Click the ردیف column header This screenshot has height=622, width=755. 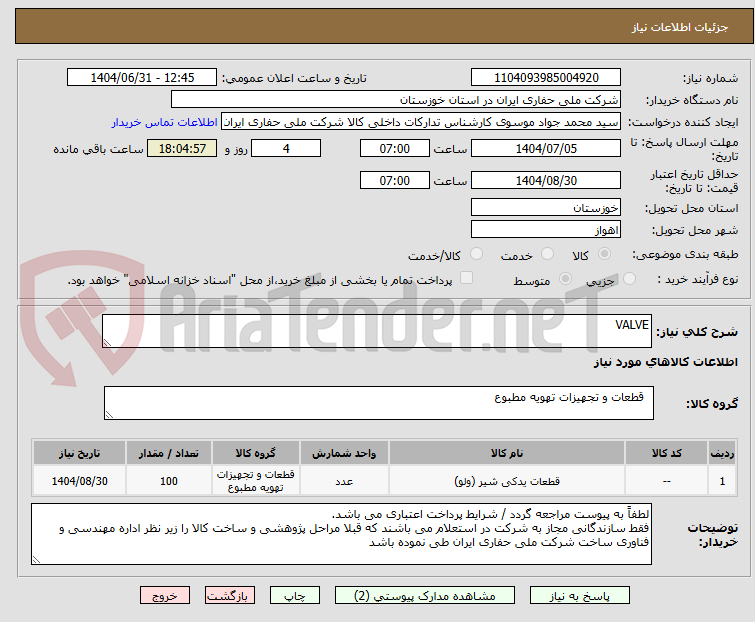point(722,454)
